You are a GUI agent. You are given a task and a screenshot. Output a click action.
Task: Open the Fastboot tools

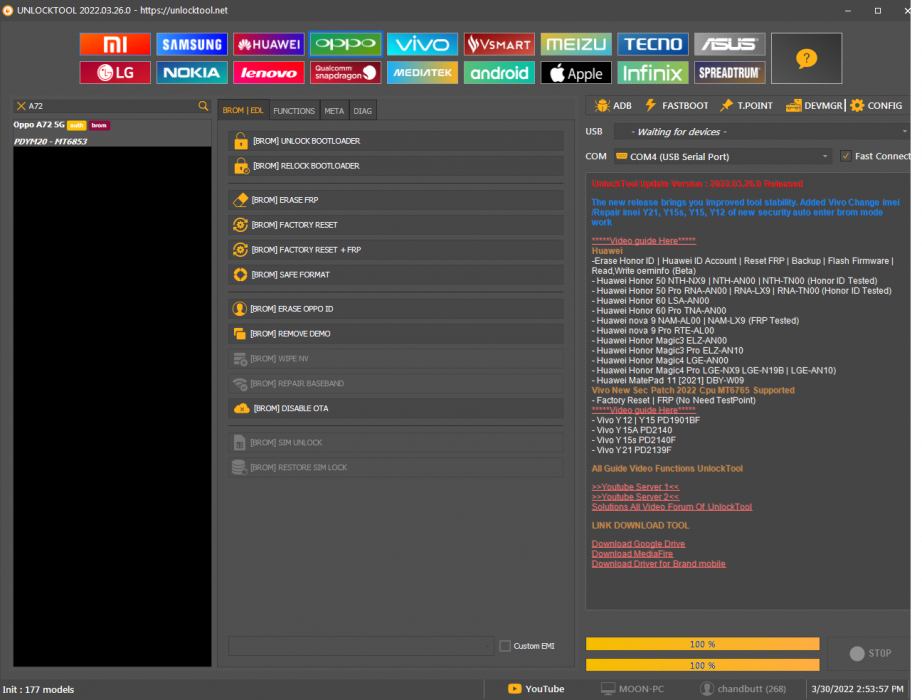click(676, 105)
